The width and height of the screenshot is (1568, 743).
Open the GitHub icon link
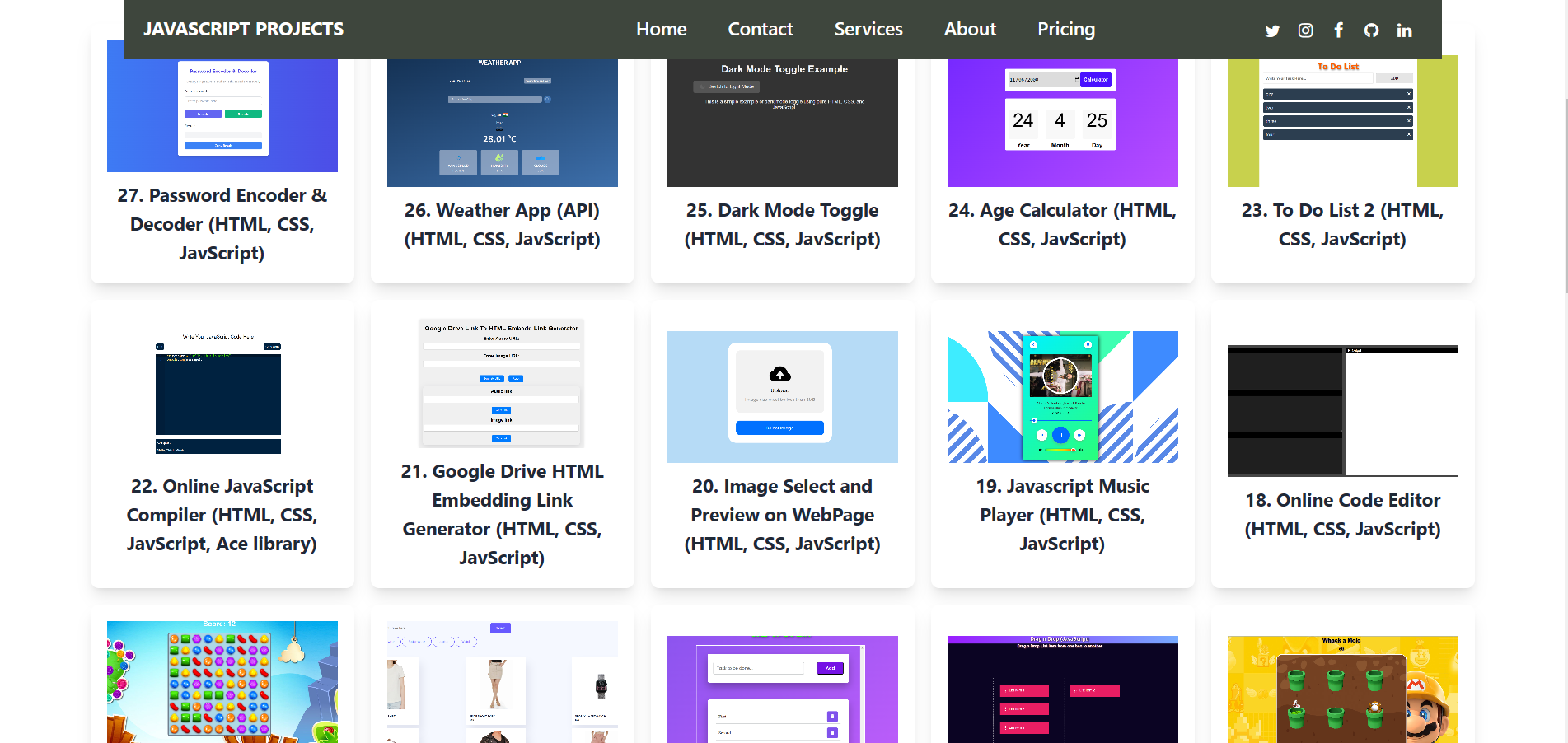(1371, 30)
